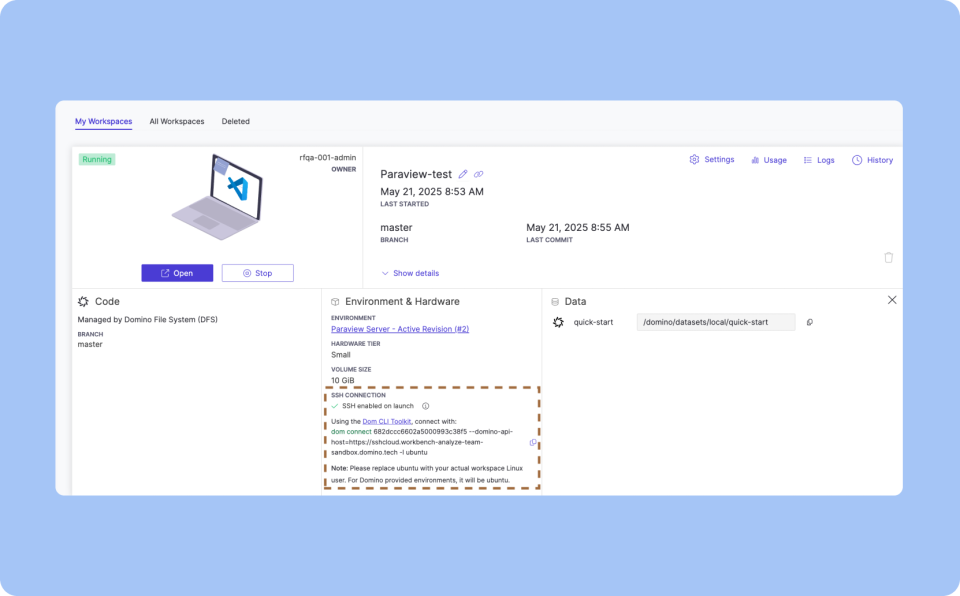
Task: Click the master branch value in header
Action: click(x=396, y=228)
